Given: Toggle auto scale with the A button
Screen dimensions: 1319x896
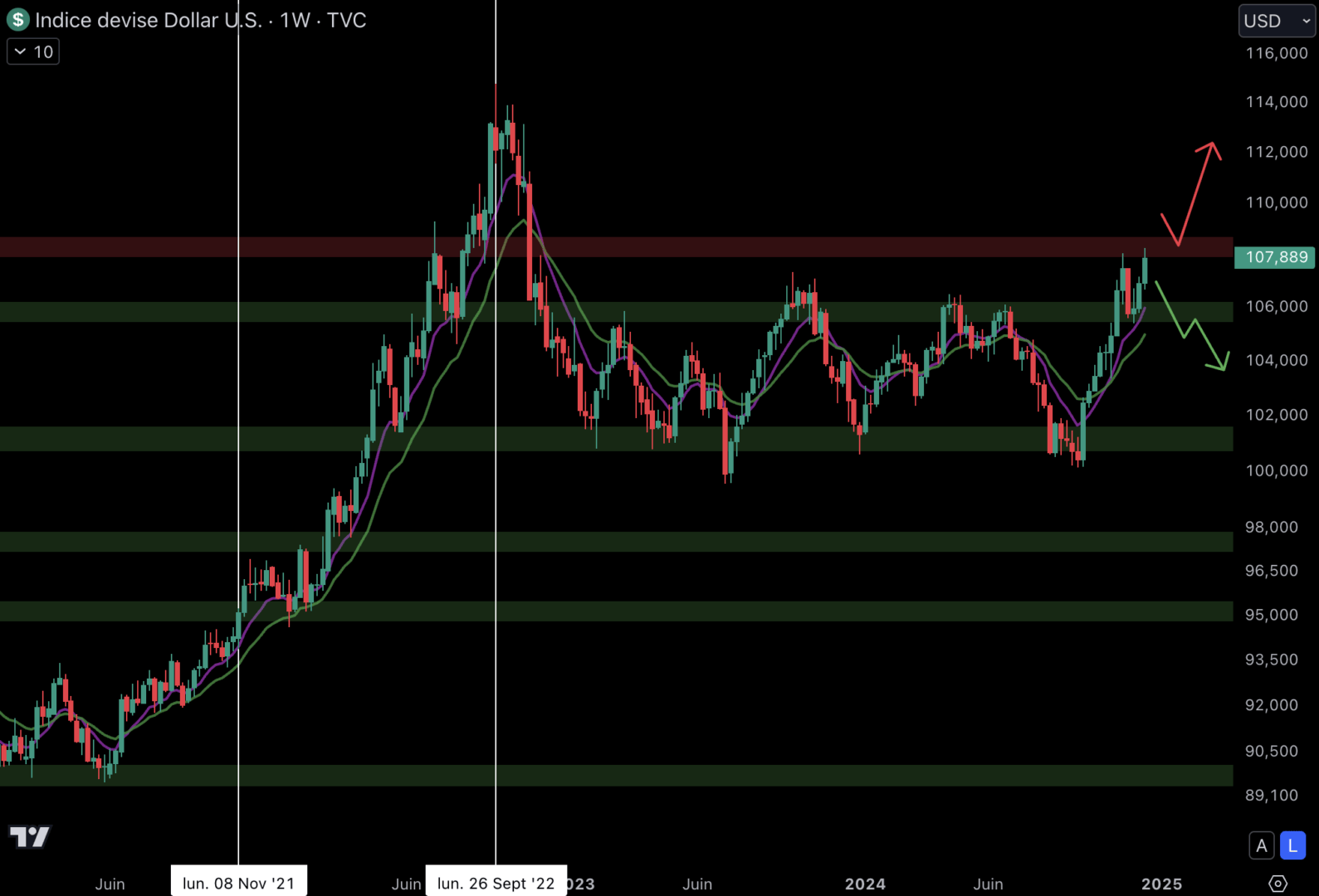Looking at the screenshot, I should [1261, 845].
